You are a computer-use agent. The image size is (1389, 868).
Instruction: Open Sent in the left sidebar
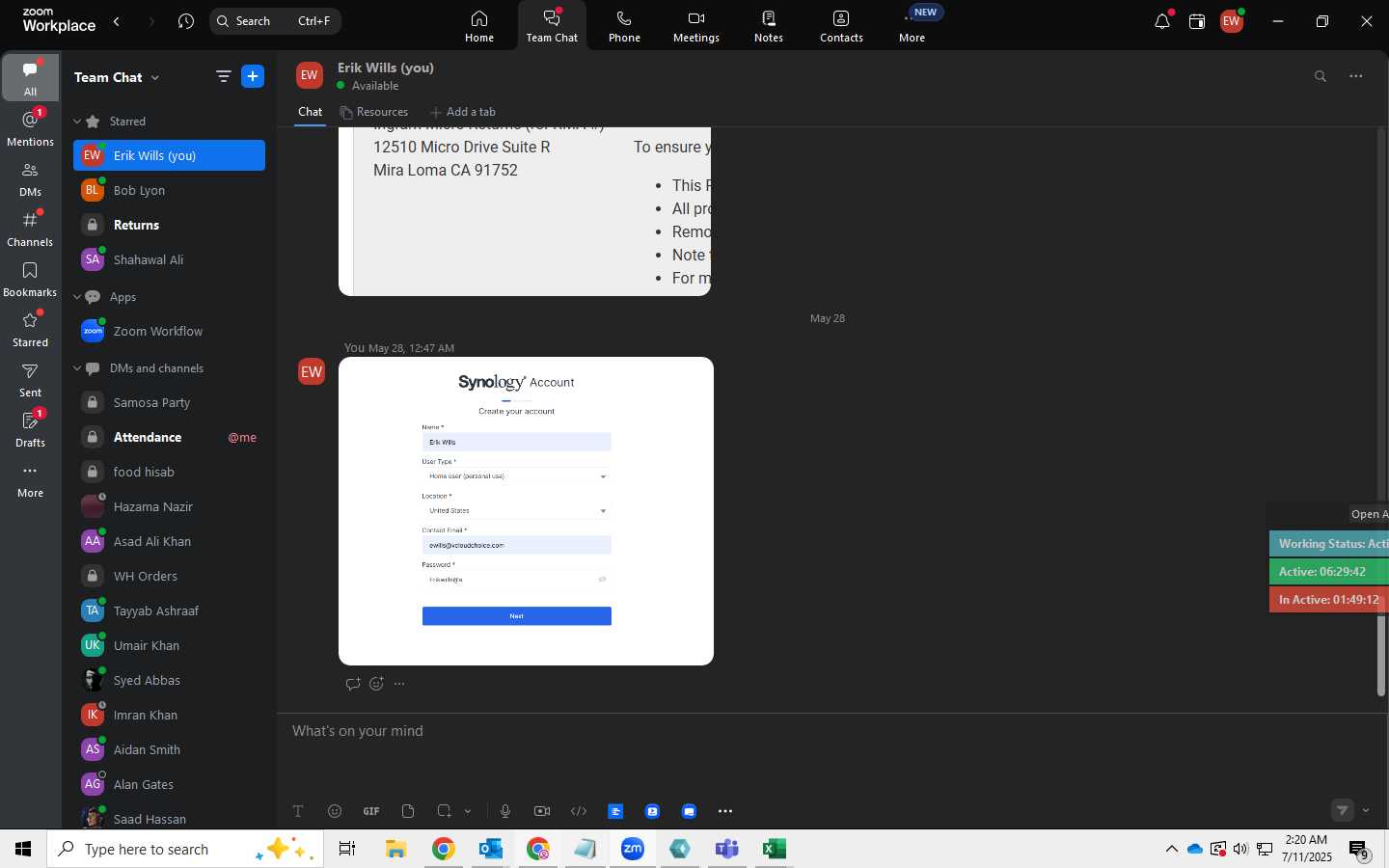tap(31, 379)
